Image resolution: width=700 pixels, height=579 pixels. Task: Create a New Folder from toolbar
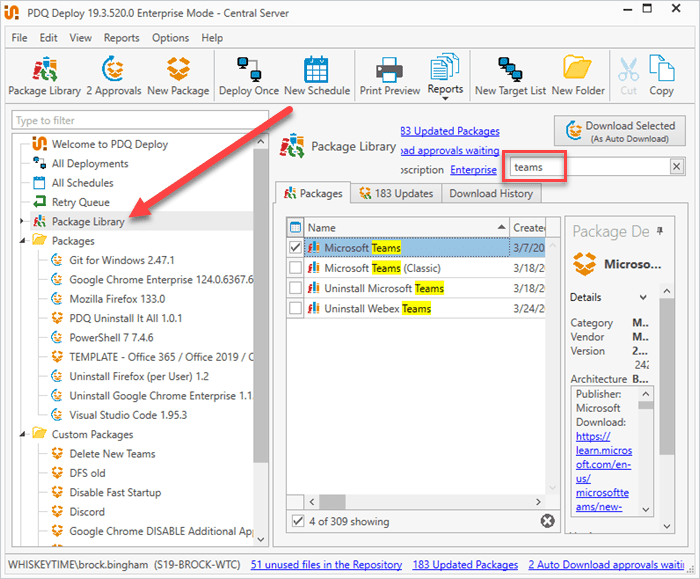coord(578,76)
